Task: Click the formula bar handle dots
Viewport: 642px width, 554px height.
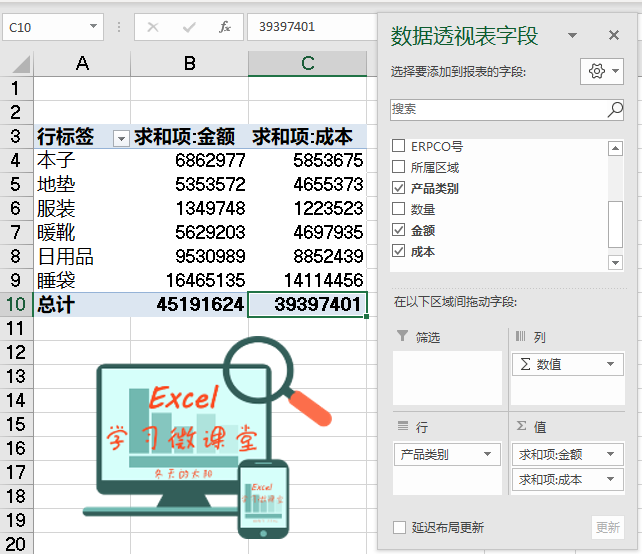Action: click(119, 27)
